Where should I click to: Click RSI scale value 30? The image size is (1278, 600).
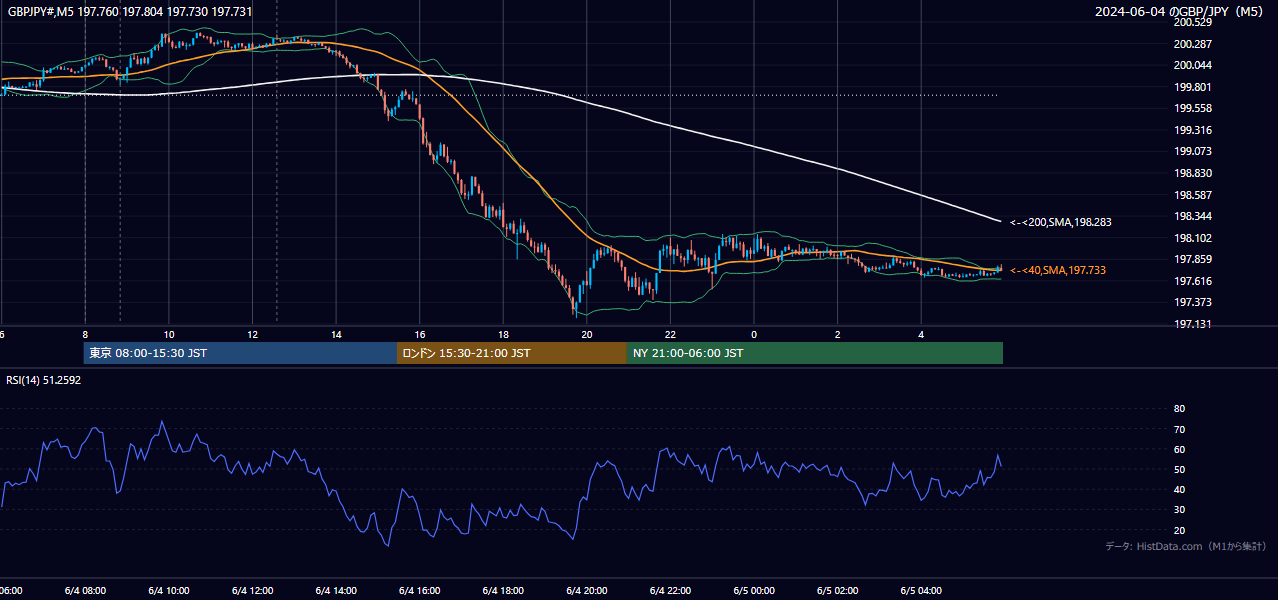coord(1179,510)
